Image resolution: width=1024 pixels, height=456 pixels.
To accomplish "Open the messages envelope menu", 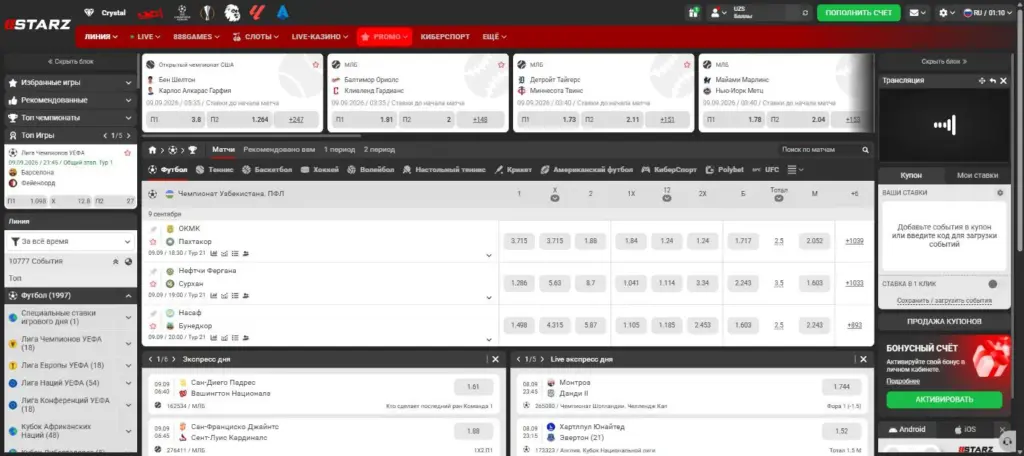I will click(x=918, y=12).
